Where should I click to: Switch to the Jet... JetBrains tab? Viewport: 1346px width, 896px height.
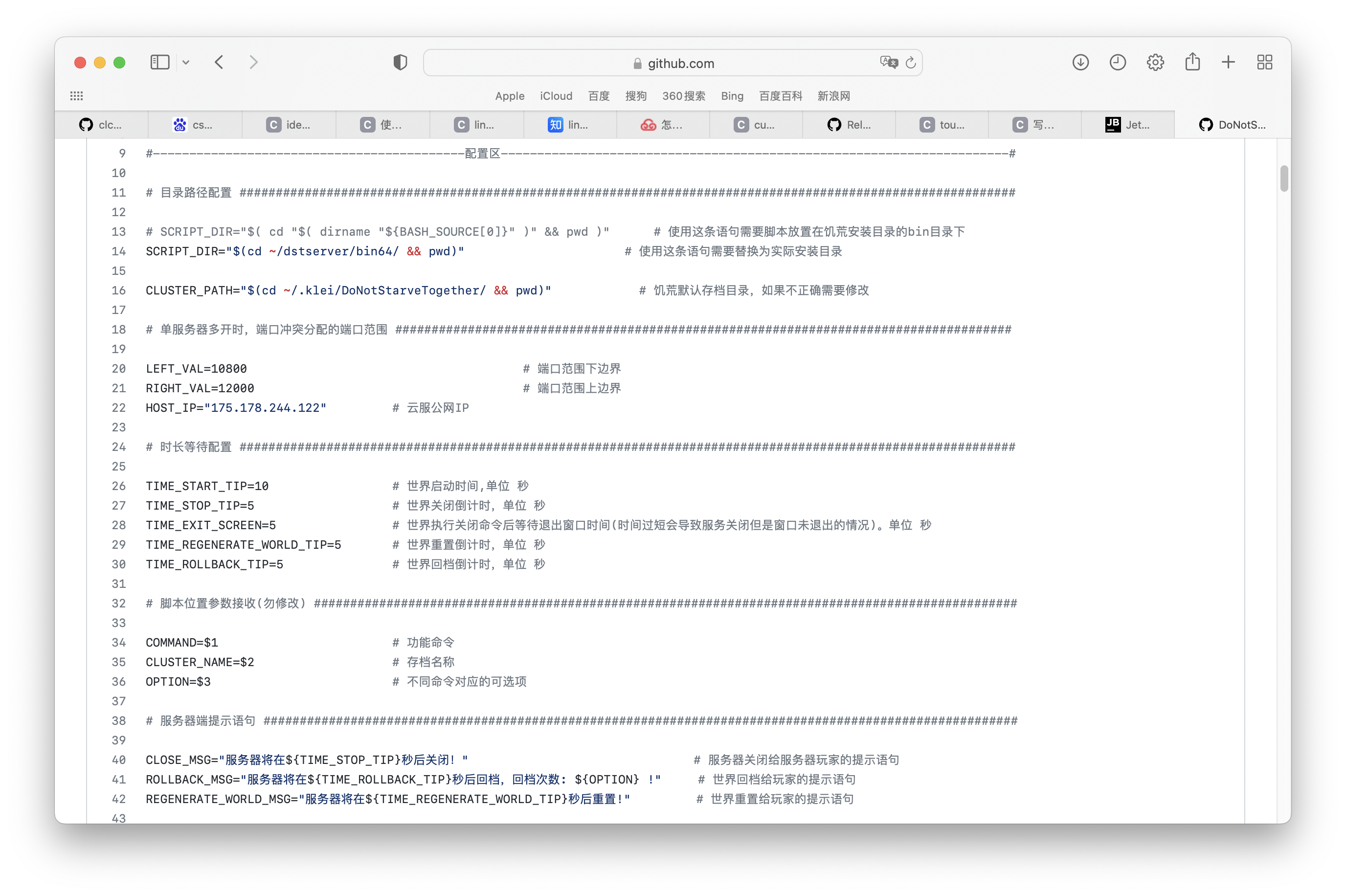point(1128,125)
